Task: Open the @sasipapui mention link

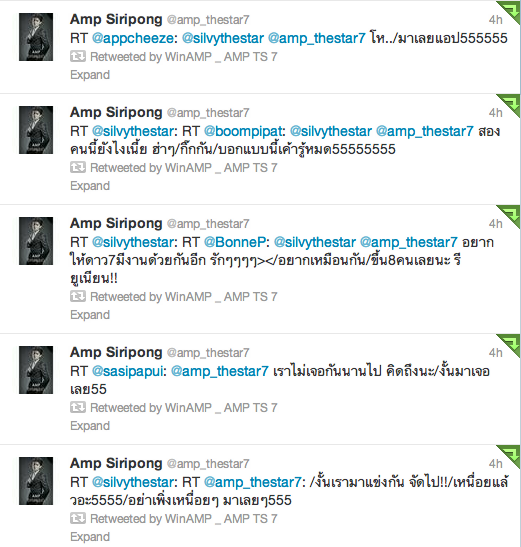Action: tap(127, 372)
